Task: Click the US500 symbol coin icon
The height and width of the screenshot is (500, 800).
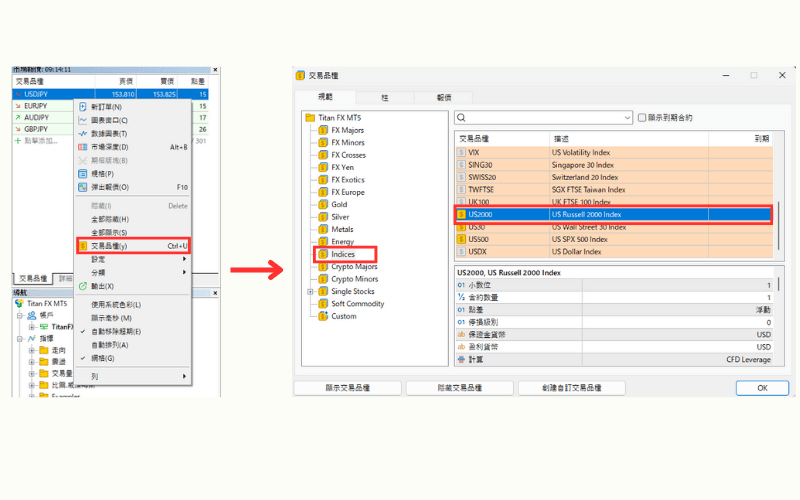Action: click(x=461, y=239)
